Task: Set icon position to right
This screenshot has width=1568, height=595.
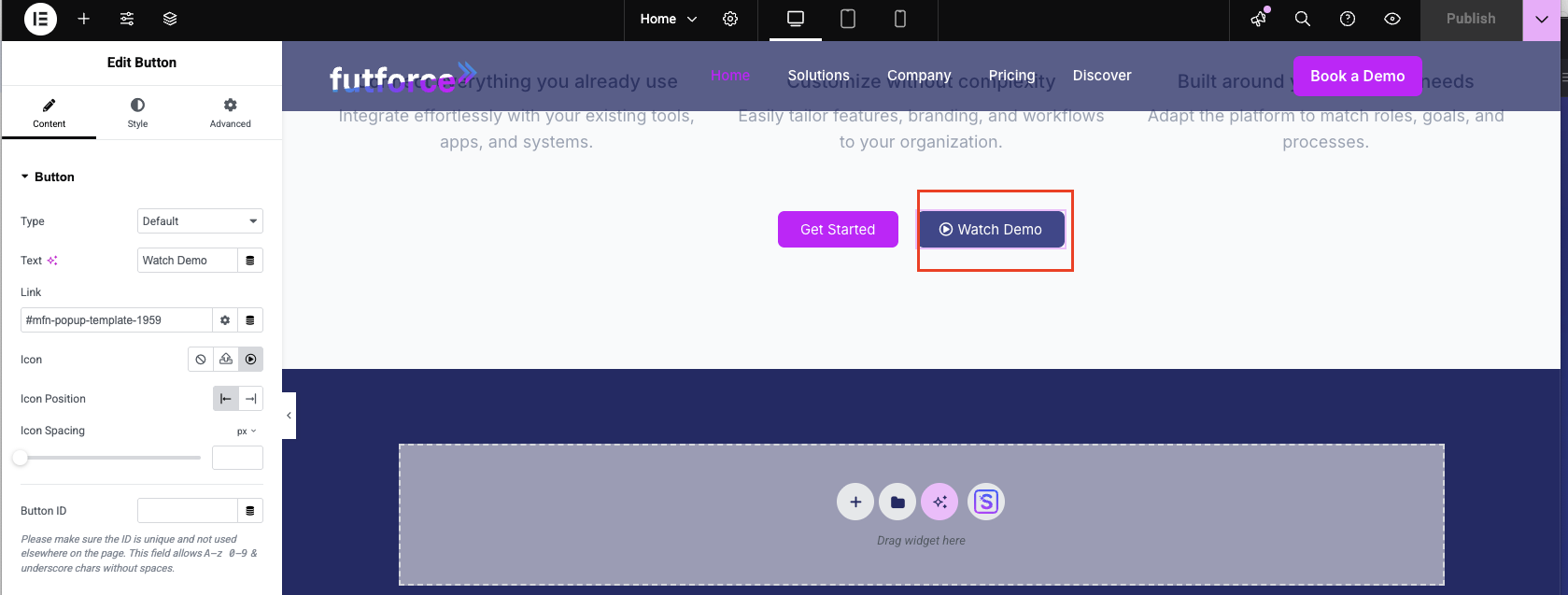Action: (250, 399)
